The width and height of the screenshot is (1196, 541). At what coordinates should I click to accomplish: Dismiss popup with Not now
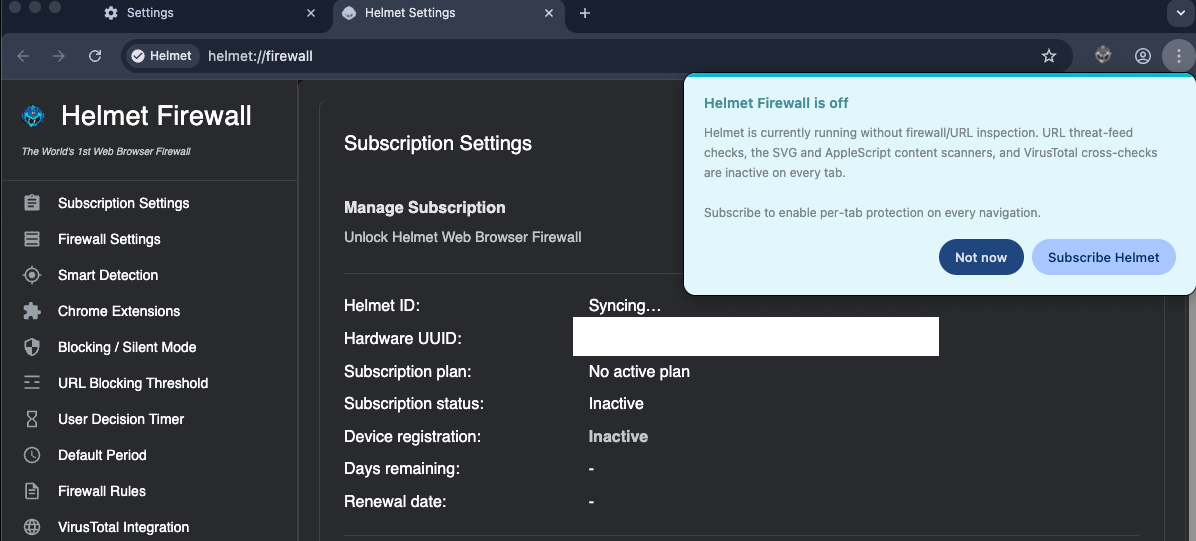coord(981,257)
